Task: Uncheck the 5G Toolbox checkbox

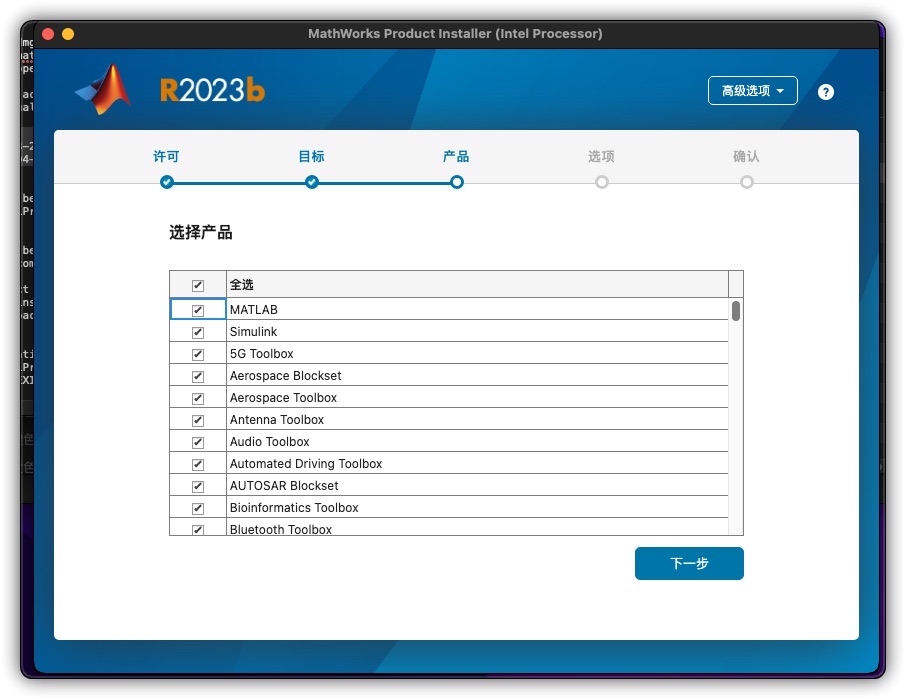Action: click(198, 354)
